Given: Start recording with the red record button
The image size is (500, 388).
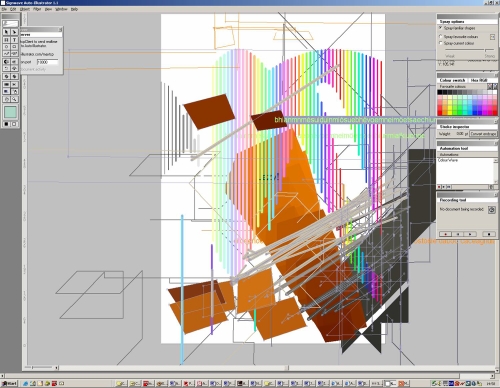Looking at the screenshot, I should (445, 234).
